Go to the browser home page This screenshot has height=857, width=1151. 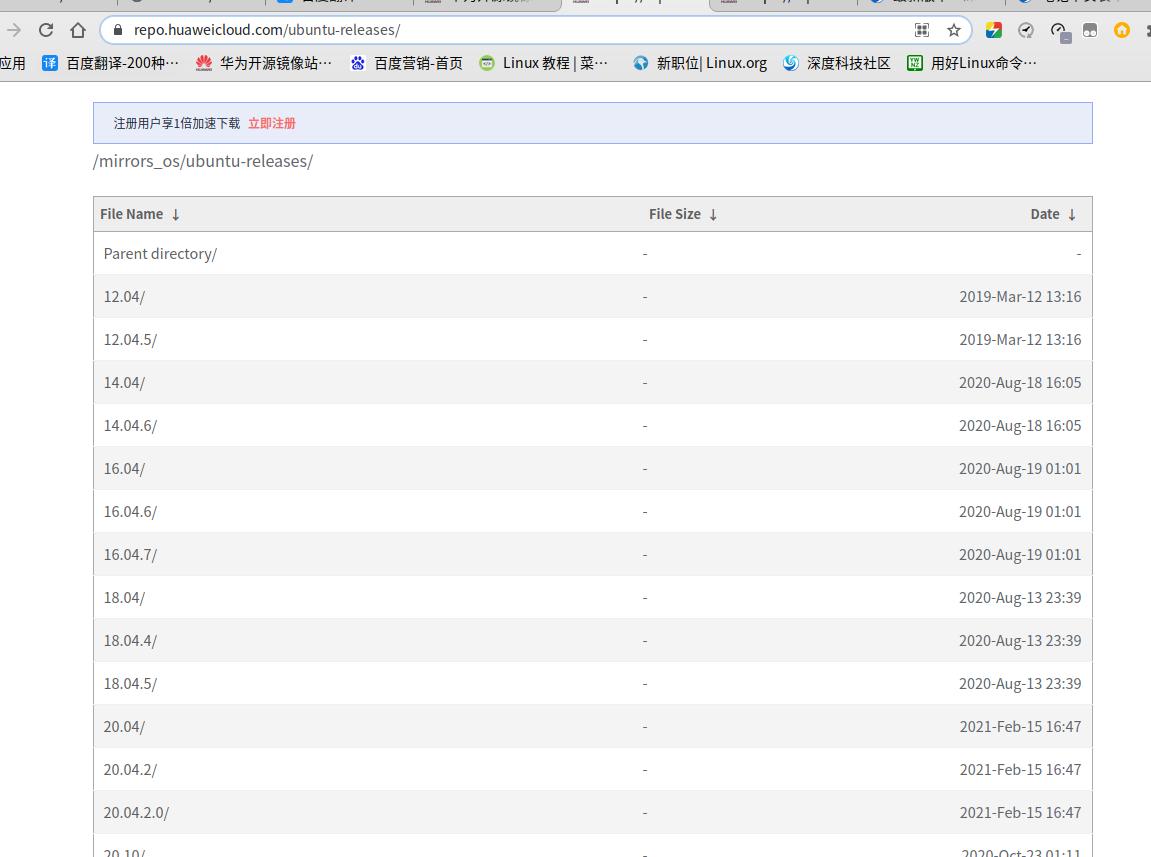78,30
